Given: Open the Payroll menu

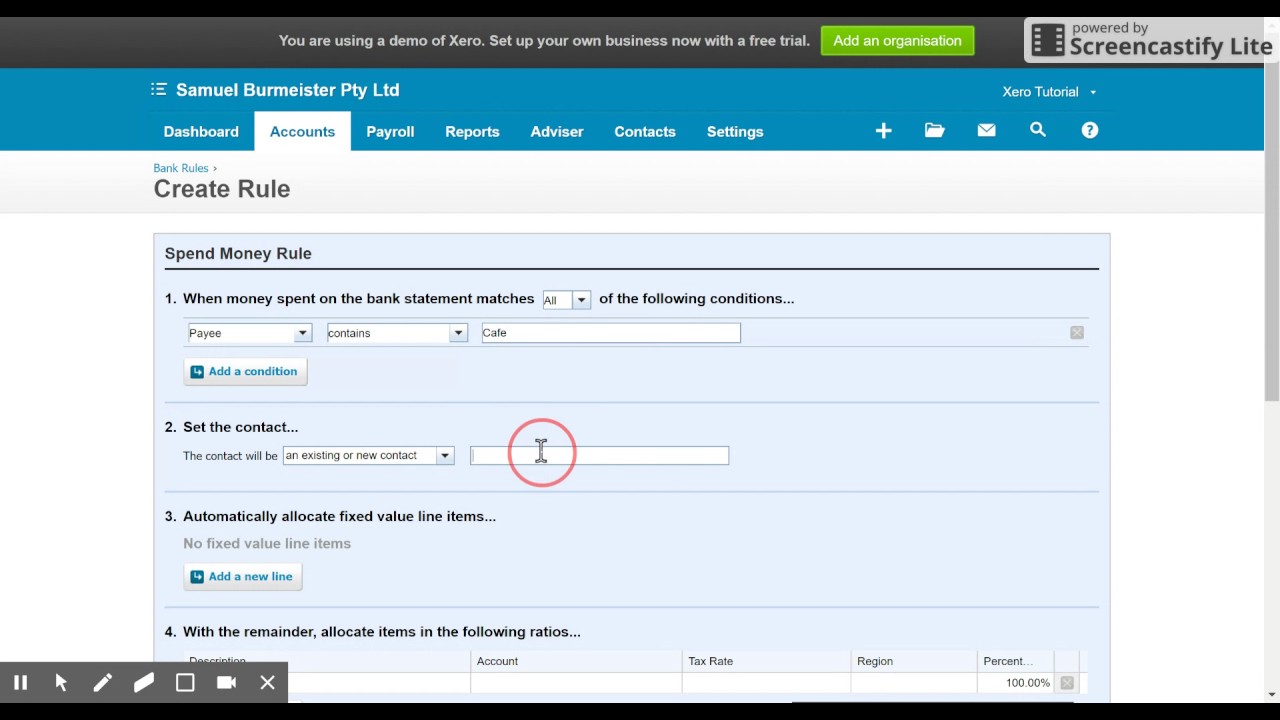Looking at the screenshot, I should [390, 131].
